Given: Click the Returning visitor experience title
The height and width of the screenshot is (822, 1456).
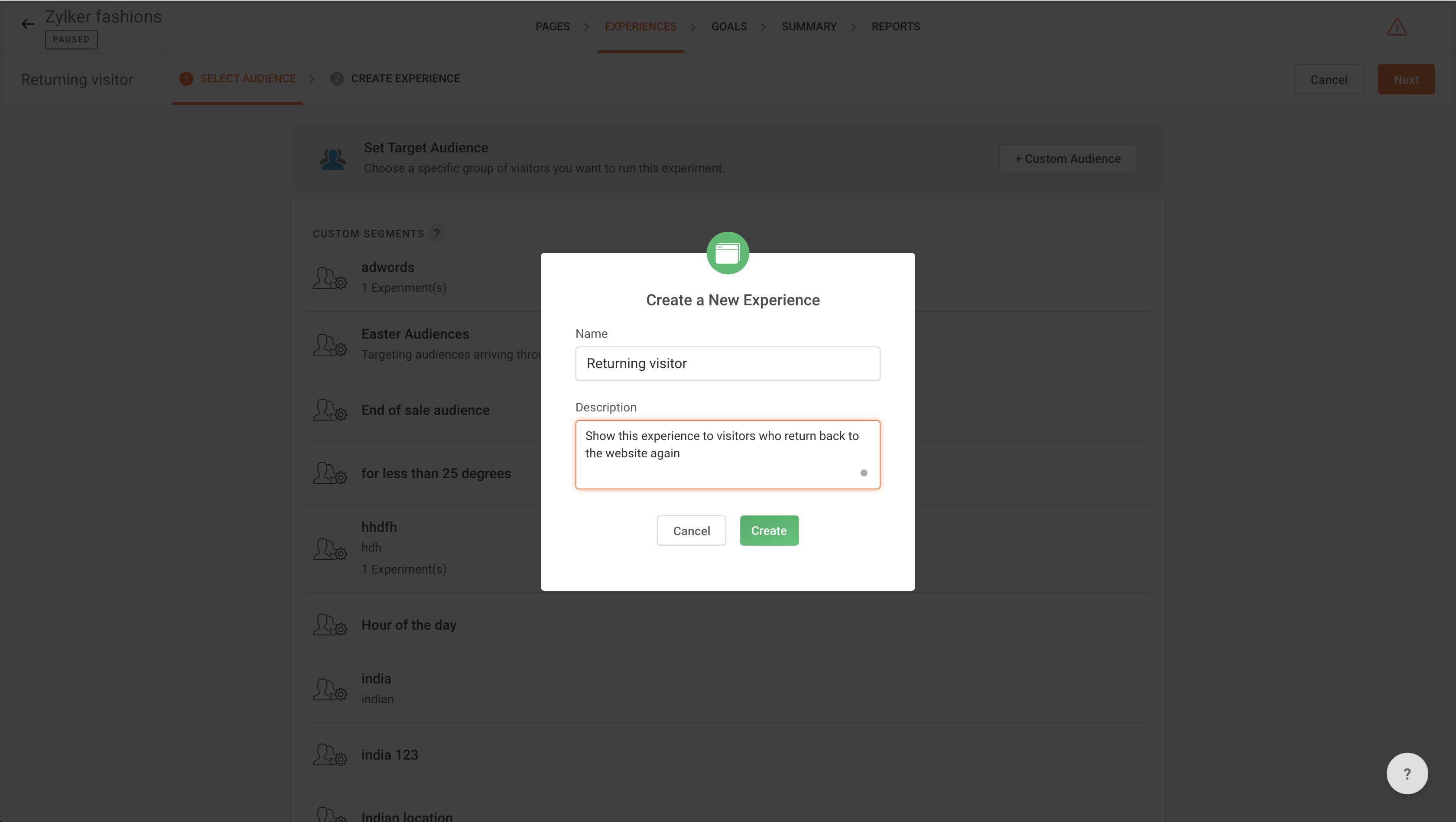Looking at the screenshot, I should point(77,79).
